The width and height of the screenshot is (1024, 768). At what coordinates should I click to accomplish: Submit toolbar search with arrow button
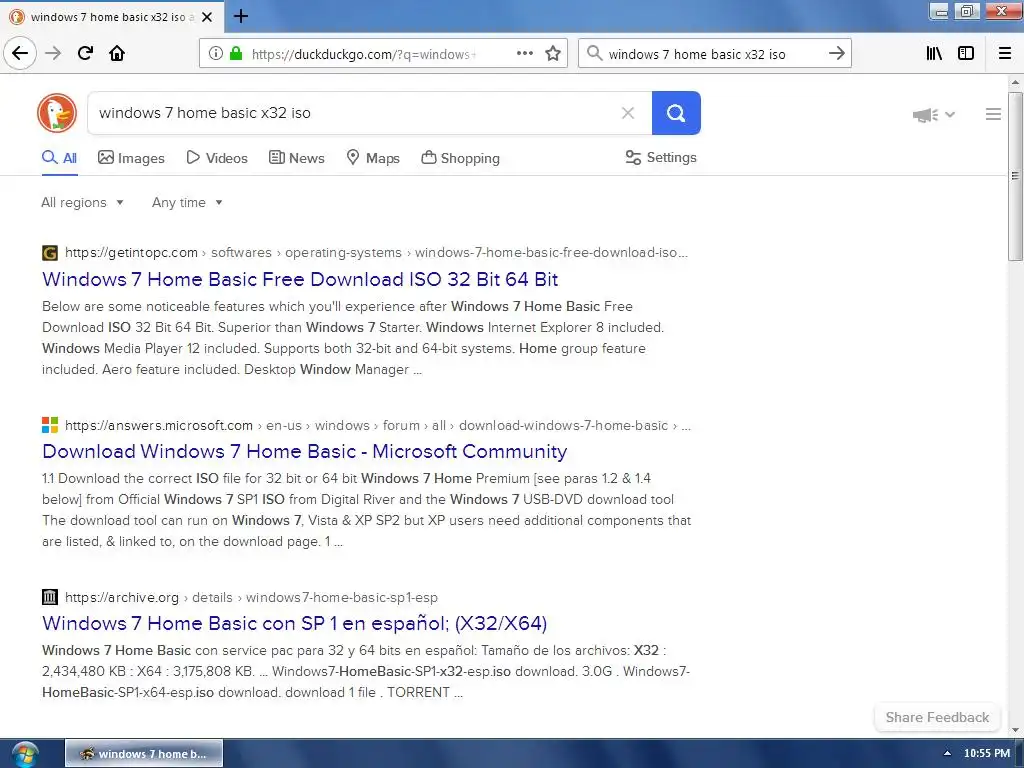[x=837, y=54]
